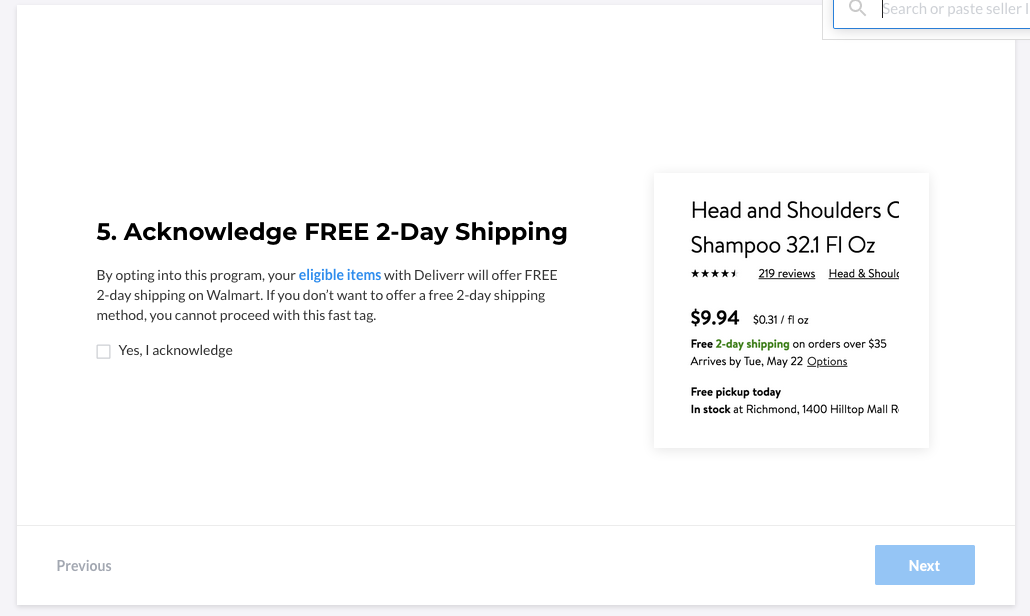Click the $9.94 price
Image resolution: width=1030 pixels, height=616 pixels.
point(715,318)
